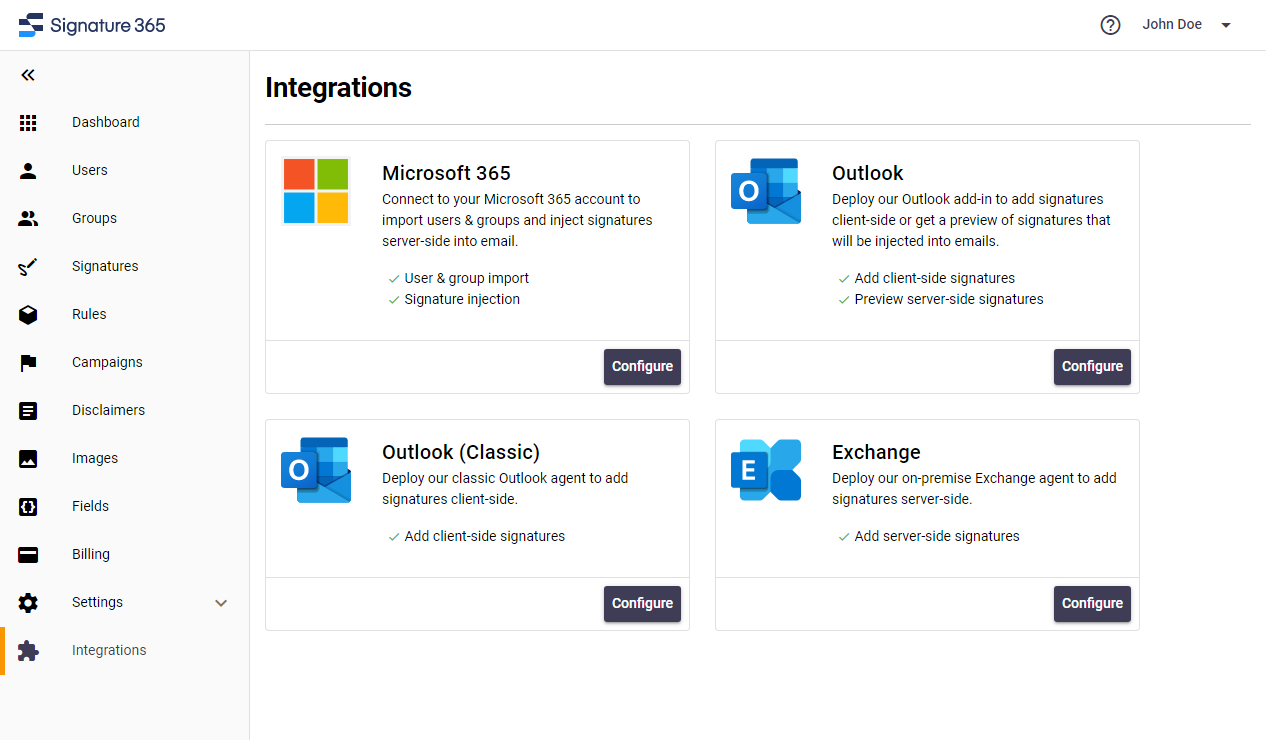Click the Integrations page heading
The image size is (1266, 740).
(x=338, y=88)
